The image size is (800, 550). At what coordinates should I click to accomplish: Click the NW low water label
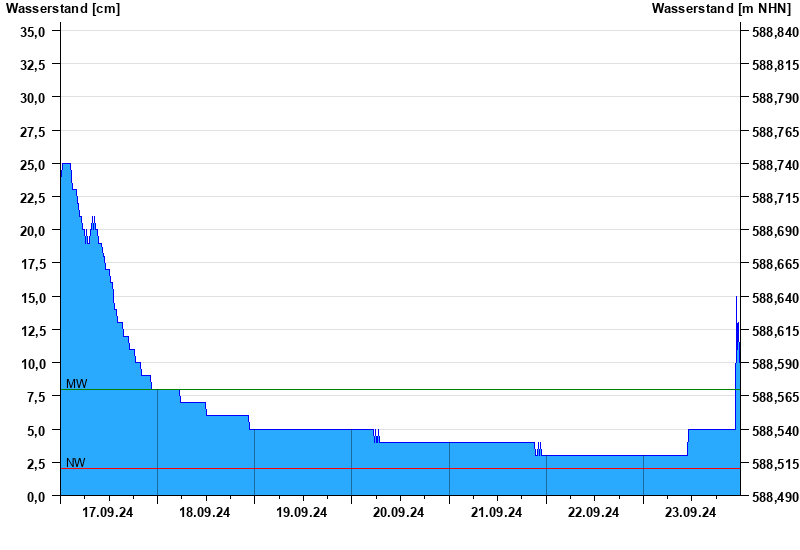point(76,462)
